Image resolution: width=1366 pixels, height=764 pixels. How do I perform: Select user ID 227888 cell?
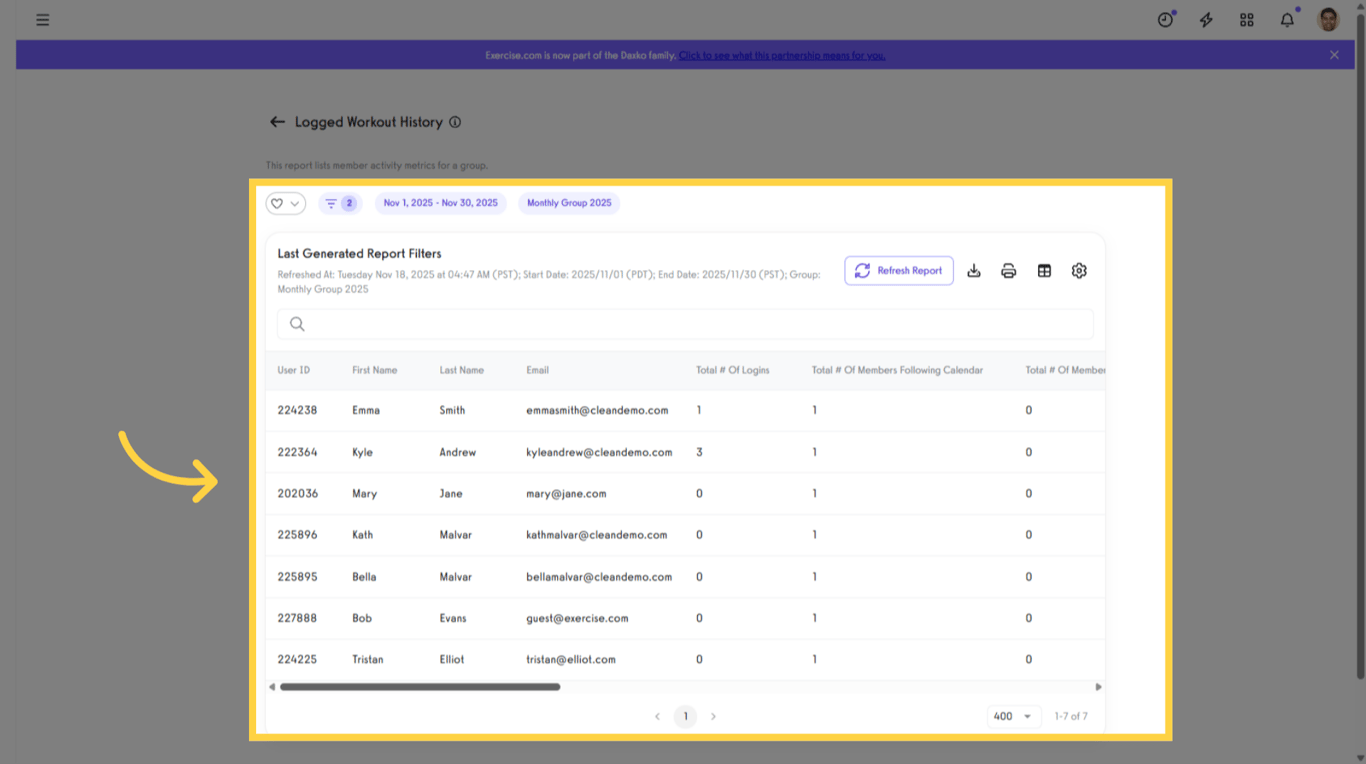[297, 618]
